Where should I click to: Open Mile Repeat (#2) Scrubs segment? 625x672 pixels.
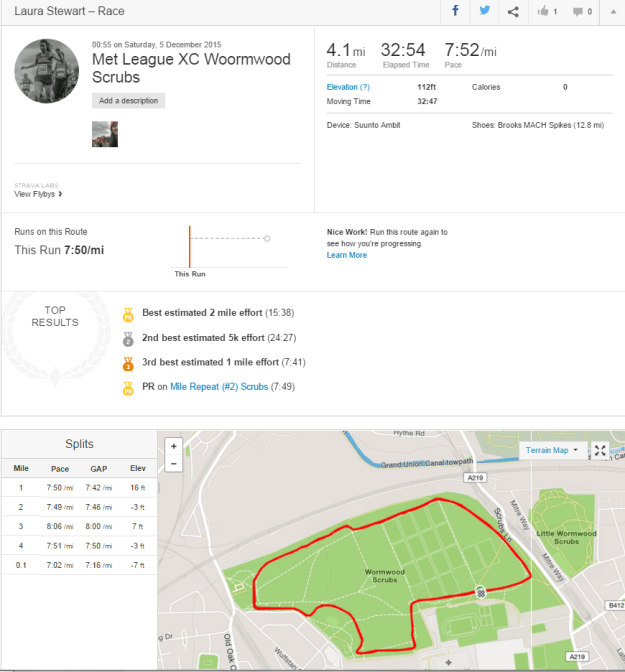219,386
